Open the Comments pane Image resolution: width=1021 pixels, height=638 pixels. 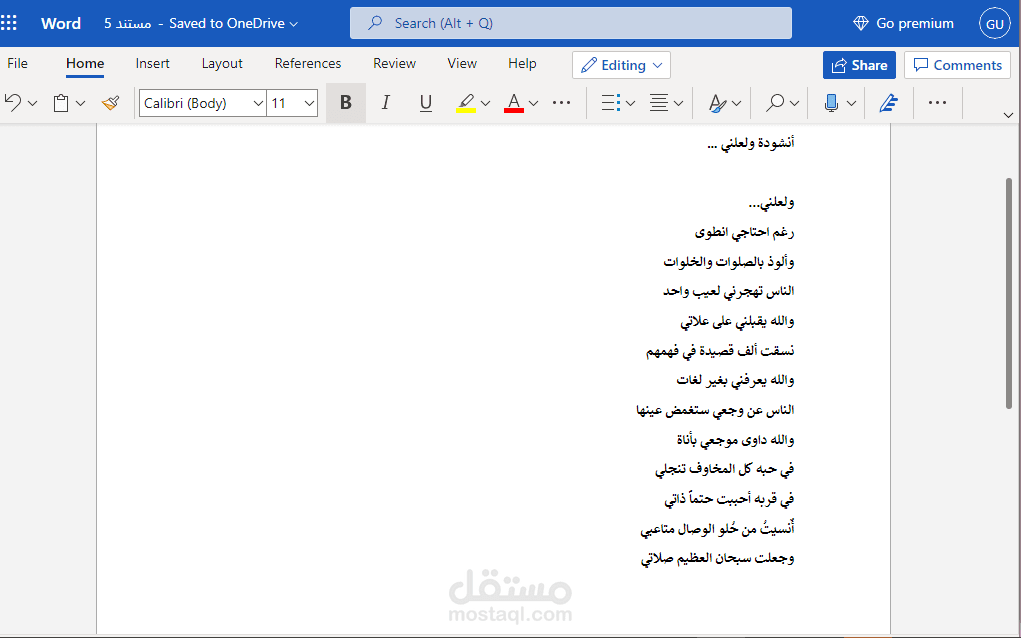(x=957, y=65)
